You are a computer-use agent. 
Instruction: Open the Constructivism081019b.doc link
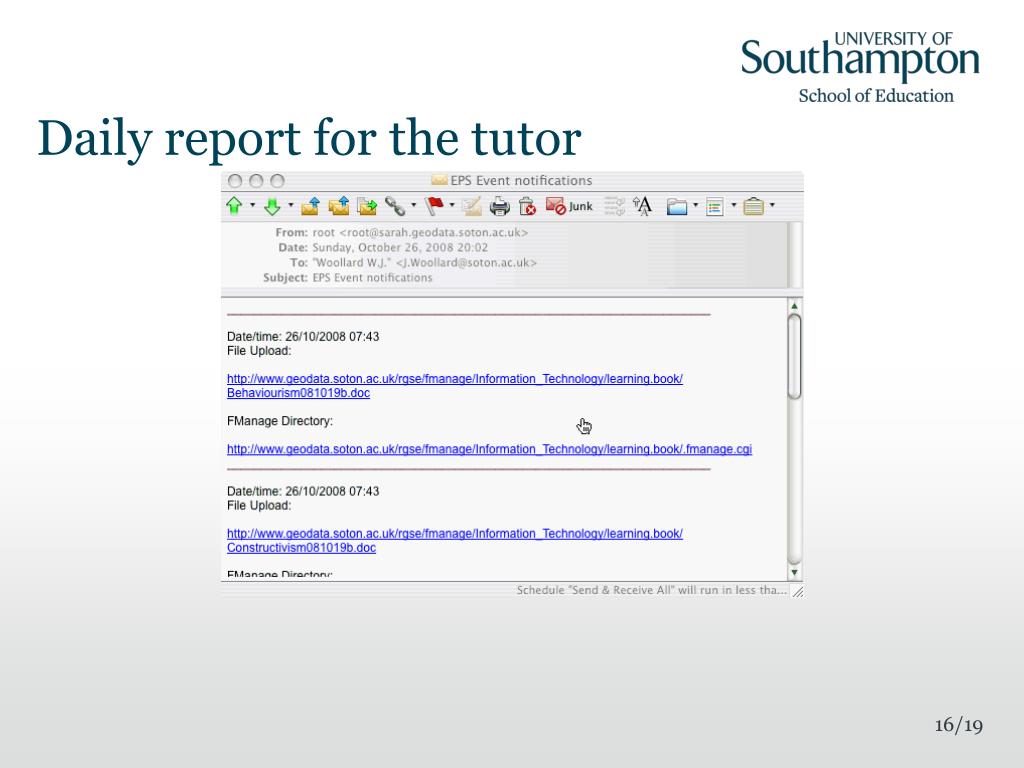pyautogui.click(x=301, y=548)
